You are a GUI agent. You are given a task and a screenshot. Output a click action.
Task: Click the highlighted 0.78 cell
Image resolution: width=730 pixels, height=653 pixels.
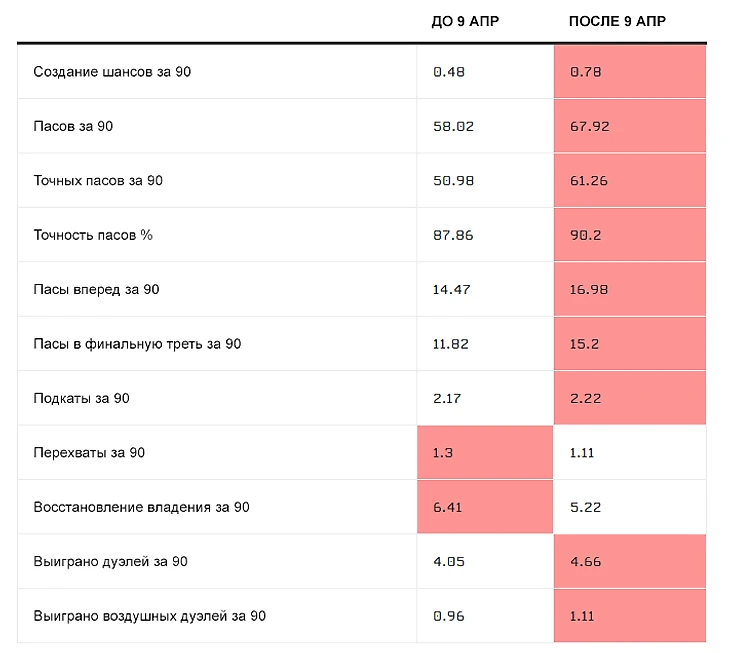tap(630, 72)
